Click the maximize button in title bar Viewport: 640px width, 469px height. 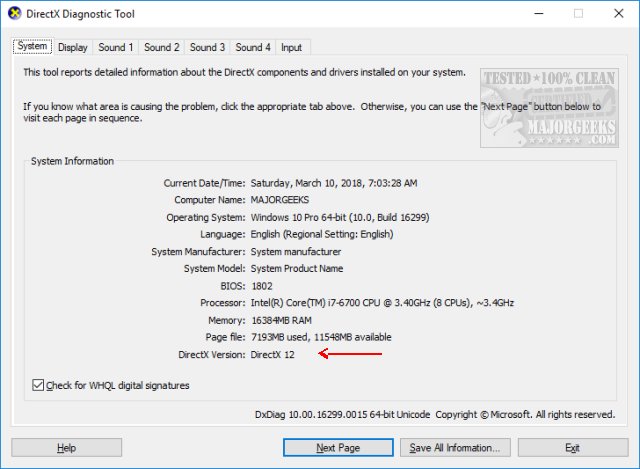[579, 13]
